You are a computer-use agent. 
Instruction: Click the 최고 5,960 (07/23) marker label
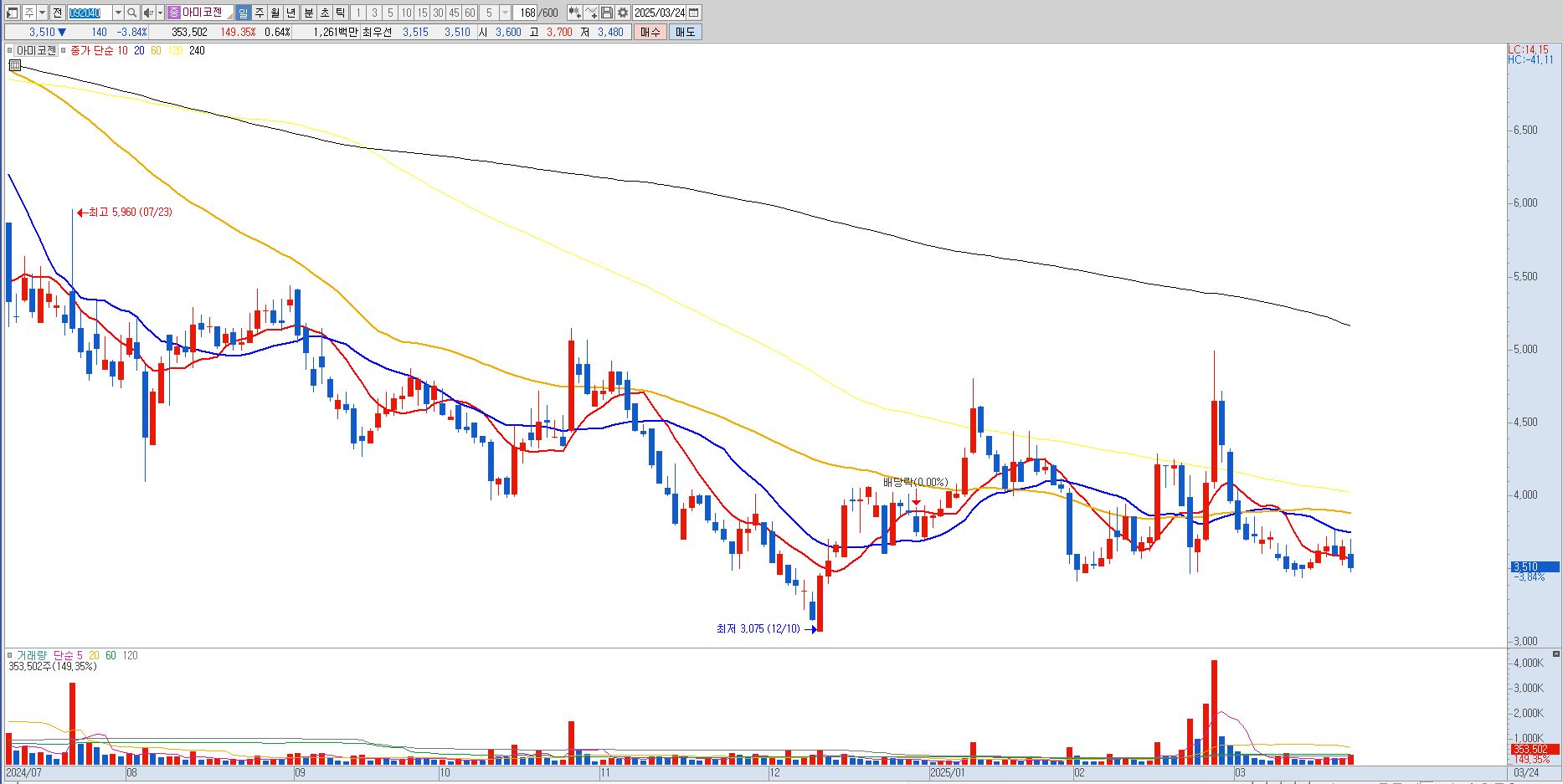click(125, 213)
